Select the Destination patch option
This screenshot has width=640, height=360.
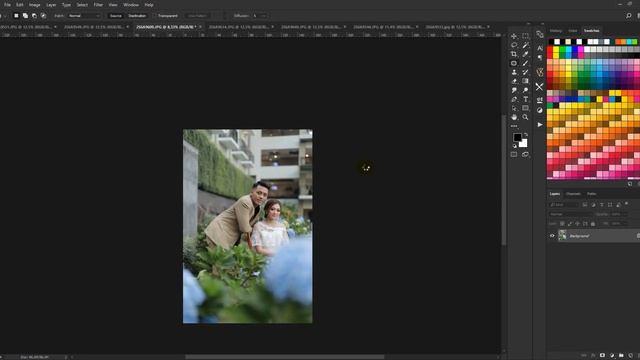pyautogui.click(x=137, y=16)
